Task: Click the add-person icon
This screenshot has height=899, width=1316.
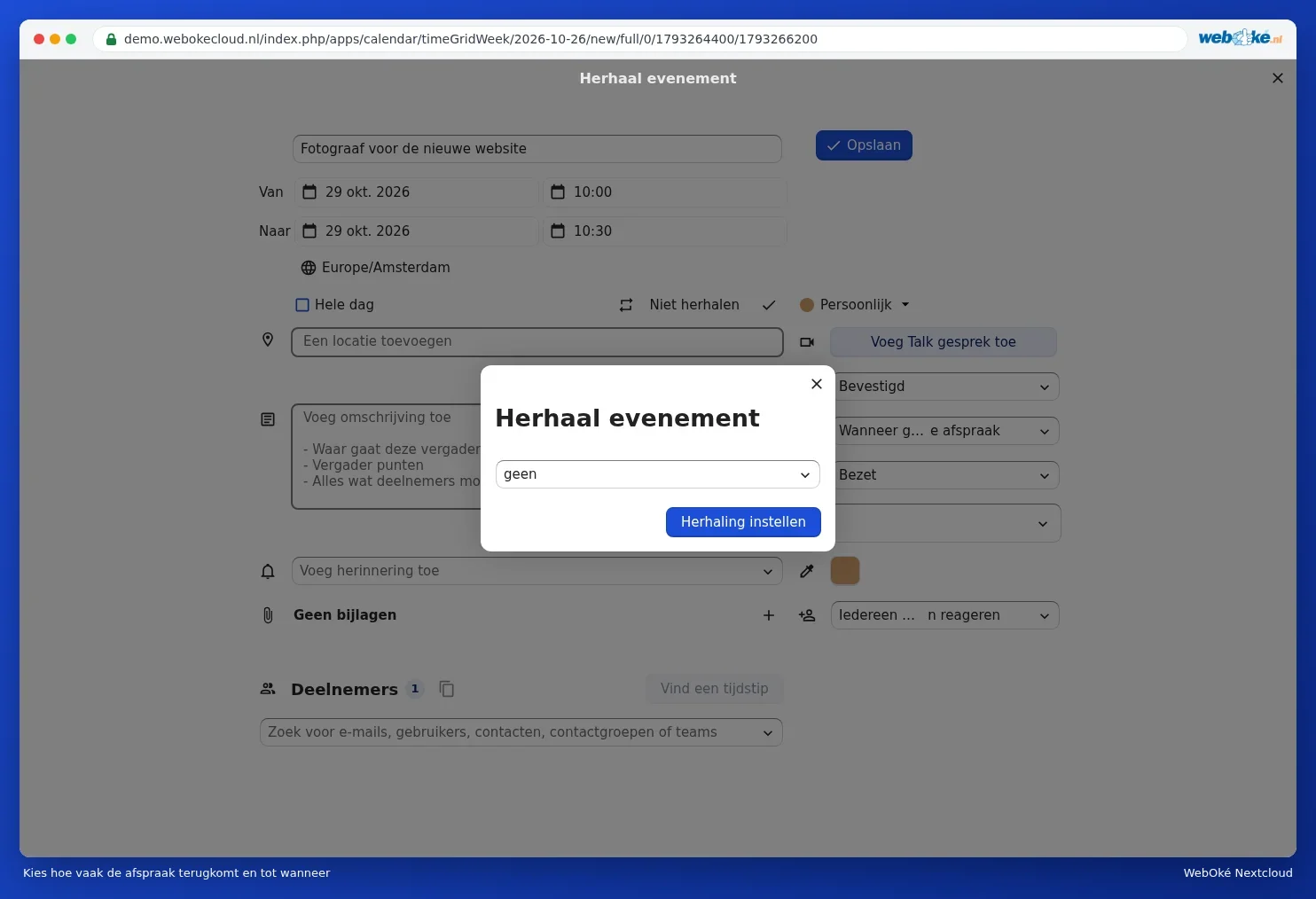Action: pyautogui.click(x=807, y=615)
